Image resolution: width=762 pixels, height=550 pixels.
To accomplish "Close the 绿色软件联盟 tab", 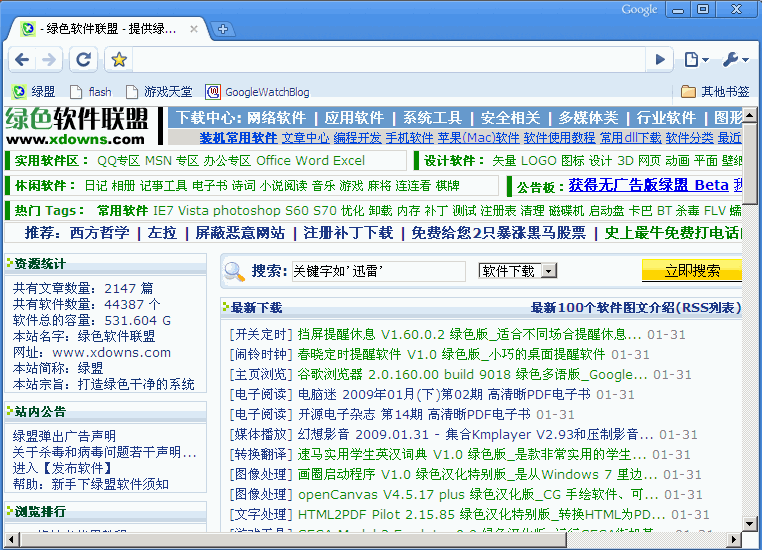I will [x=194, y=29].
